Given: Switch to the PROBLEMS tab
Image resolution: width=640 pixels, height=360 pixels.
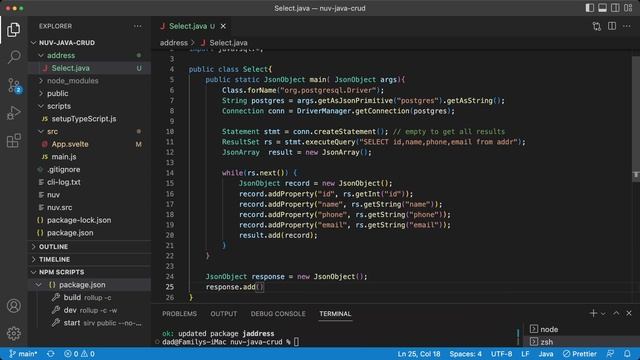Looking at the screenshot, I should (179, 313).
